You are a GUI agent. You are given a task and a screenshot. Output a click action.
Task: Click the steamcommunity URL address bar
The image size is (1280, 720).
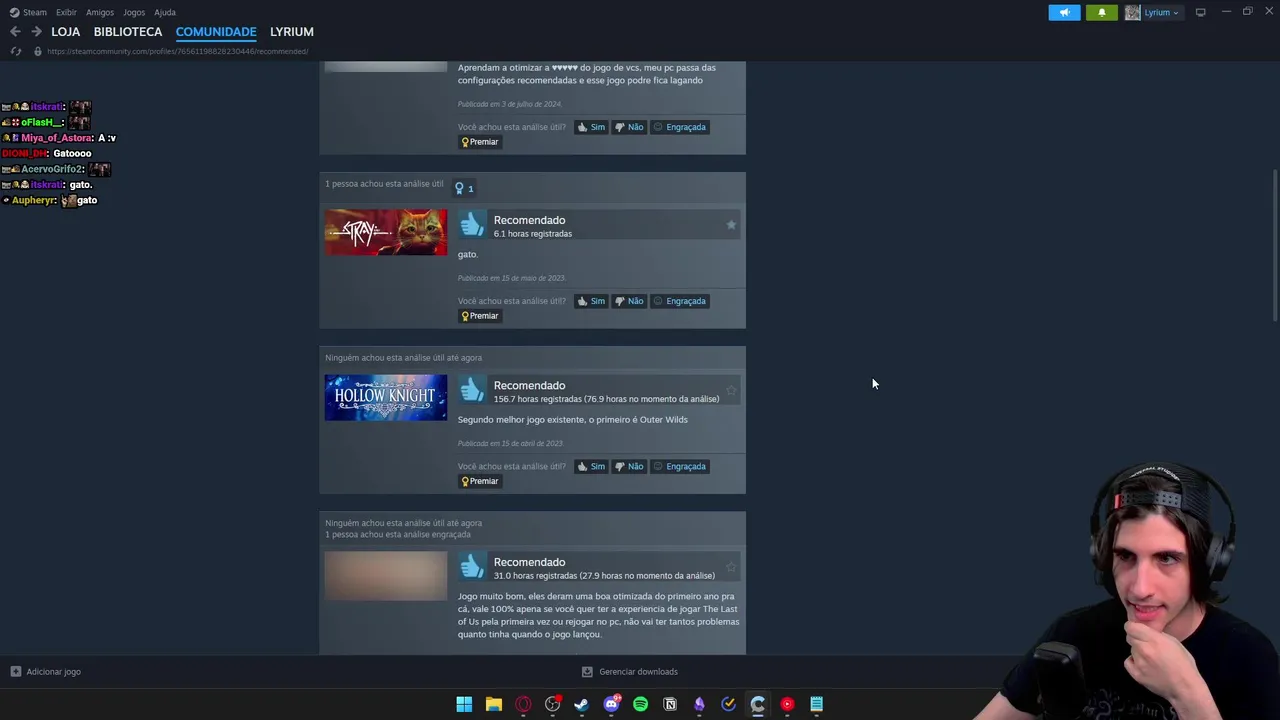click(x=178, y=51)
